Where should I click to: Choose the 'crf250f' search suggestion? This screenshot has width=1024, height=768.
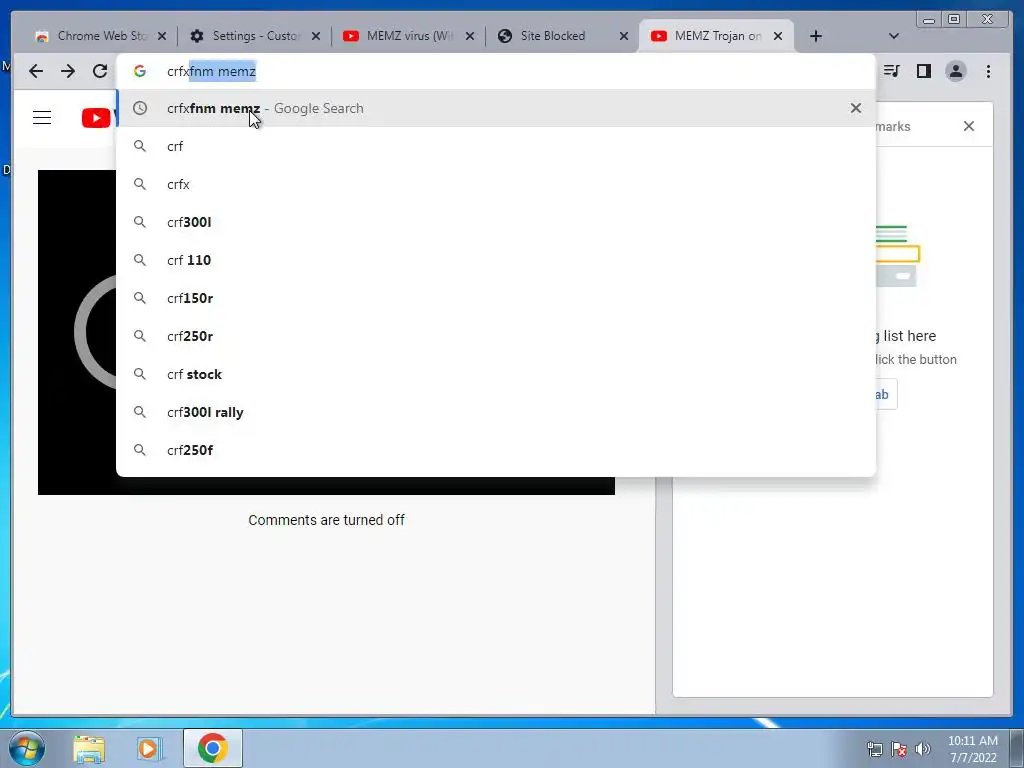click(x=496, y=450)
